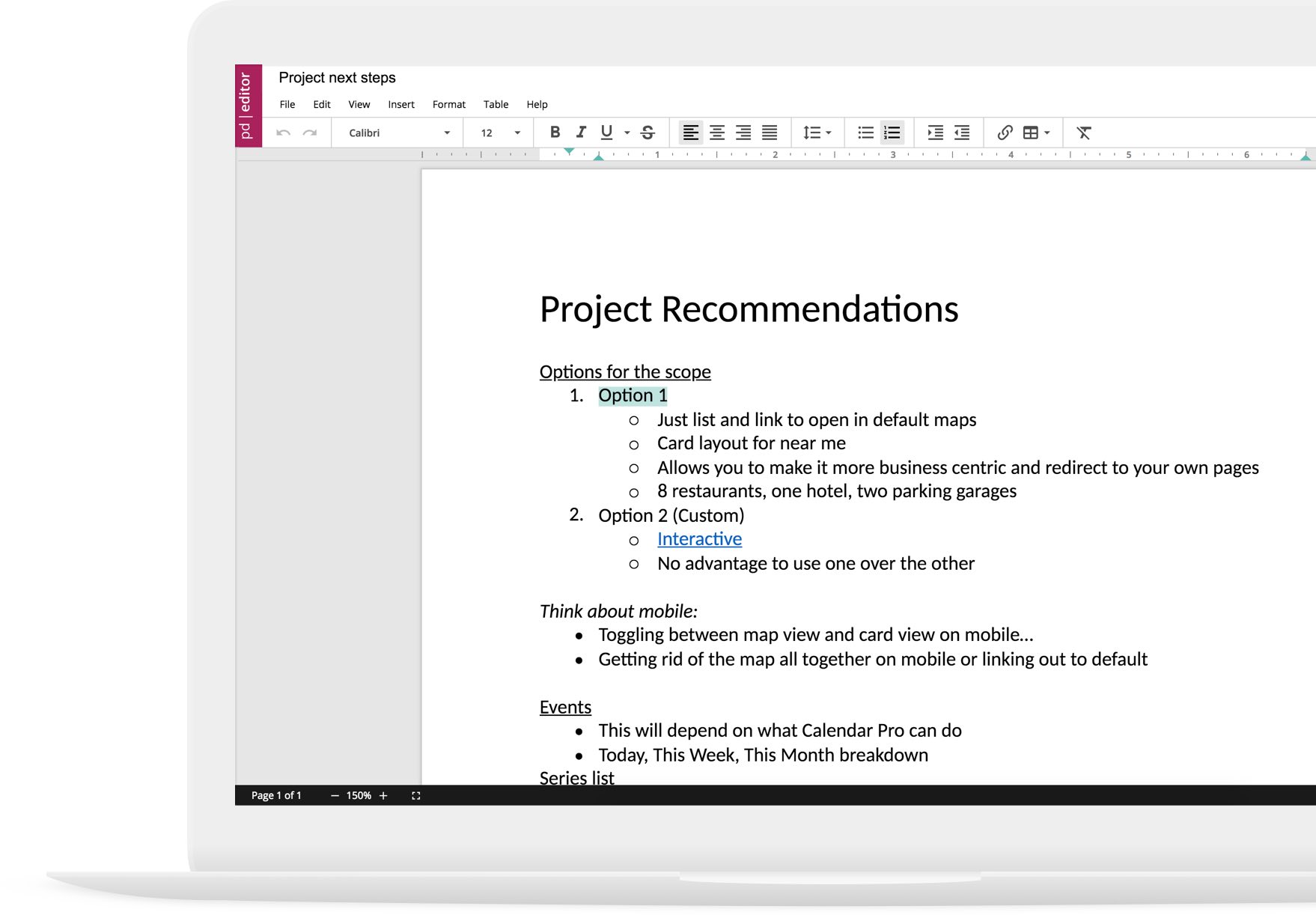This screenshot has width=1316, height=915.
Task: Click Card layout for near me line
Action: pyautogui.click(x=751, y=443)
